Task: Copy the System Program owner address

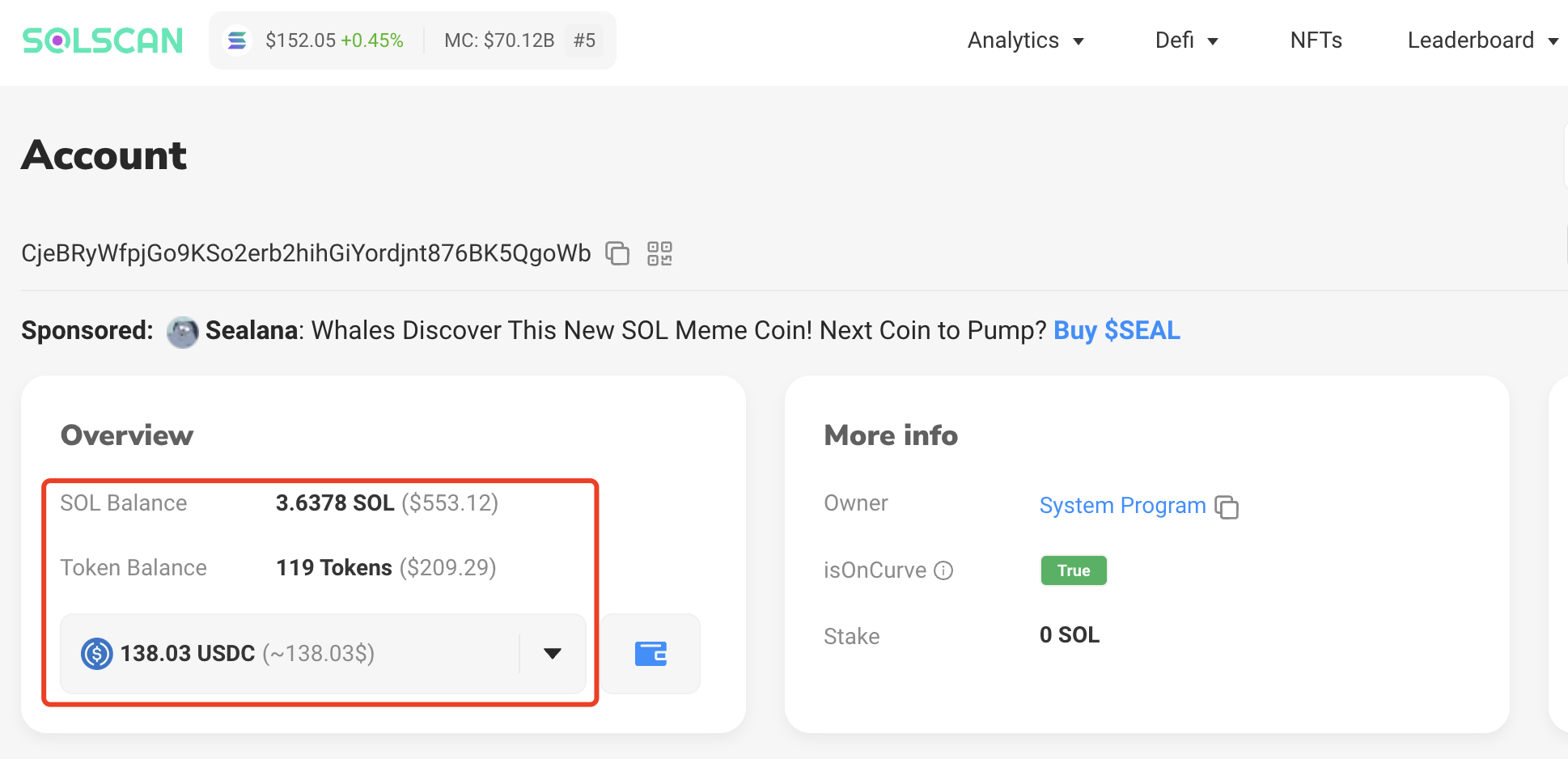Action: click(x=1227, y=507)
